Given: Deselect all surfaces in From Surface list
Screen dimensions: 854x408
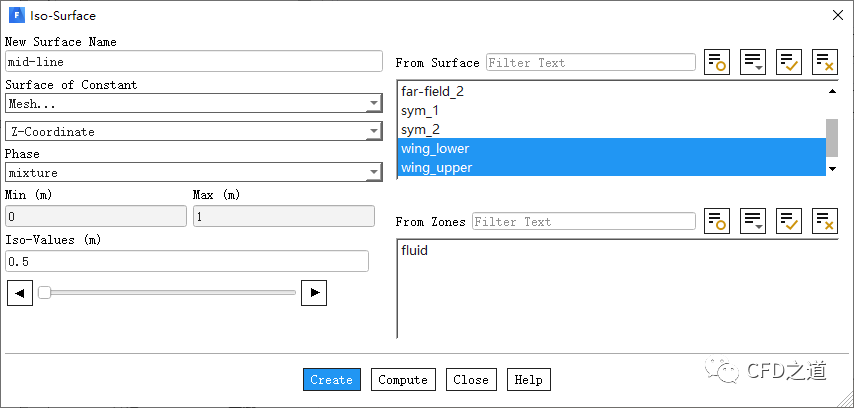Looking at the screenshot, I should pos(825,62).
